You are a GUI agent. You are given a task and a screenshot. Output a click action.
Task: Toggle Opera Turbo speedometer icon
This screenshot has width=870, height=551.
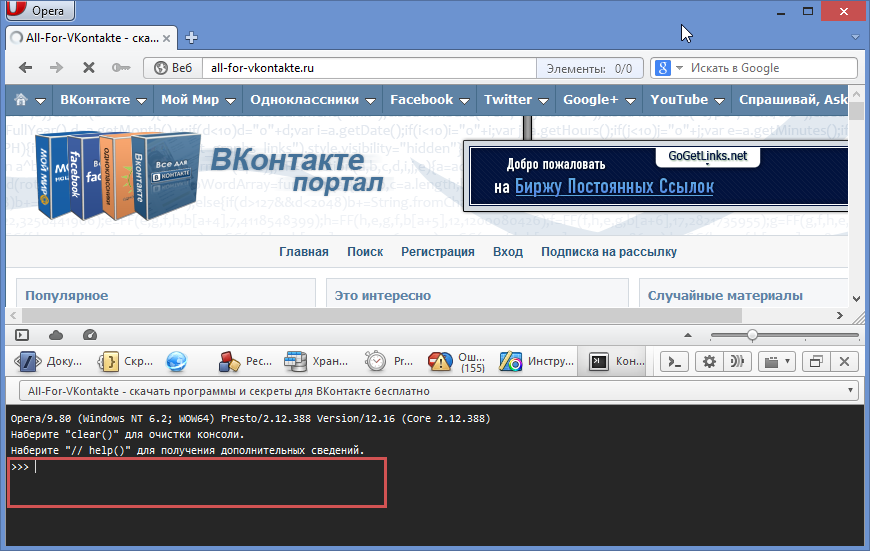pyautogui.click(x=90, y=335)
